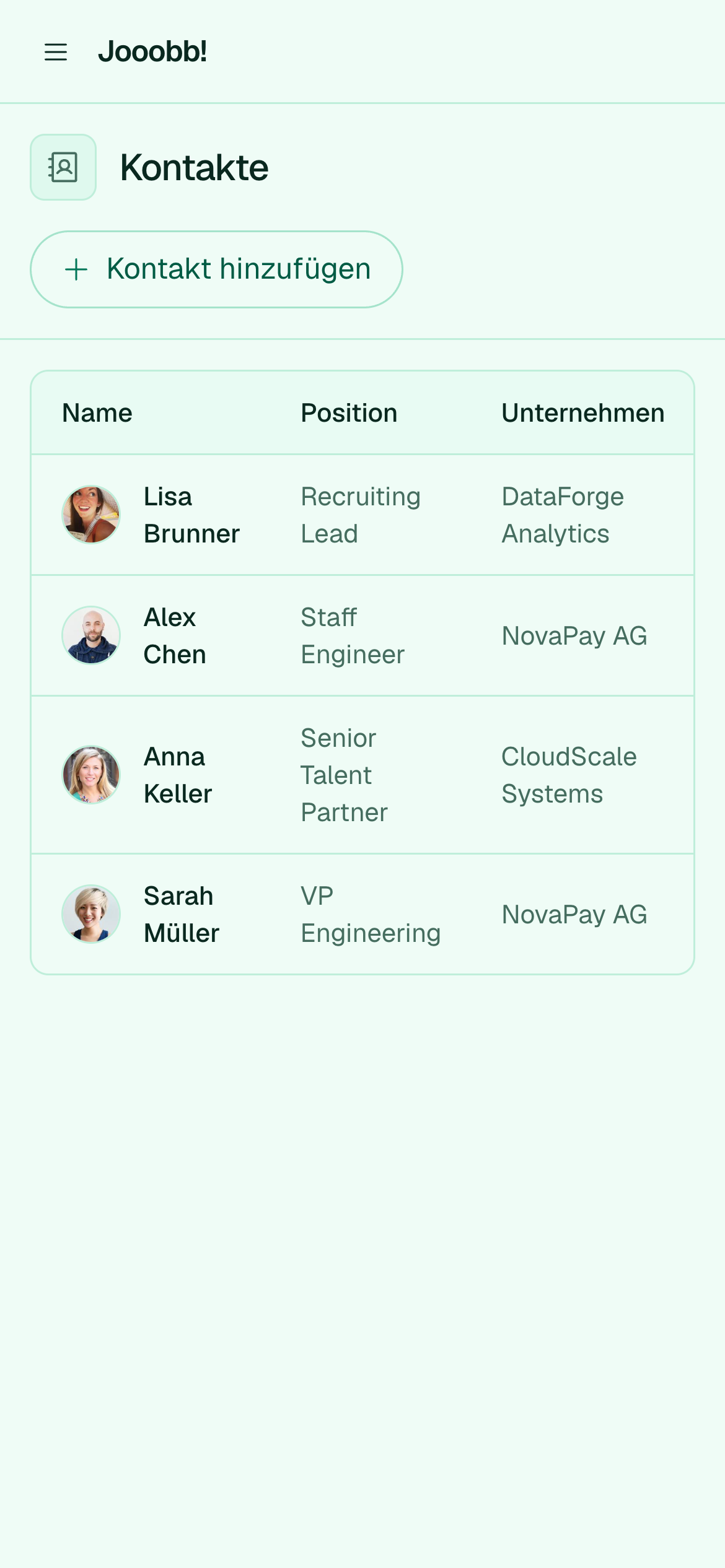The image size is (725, 1568).
Task: Click the VP Engineering position cell
Action: [371, 915]
